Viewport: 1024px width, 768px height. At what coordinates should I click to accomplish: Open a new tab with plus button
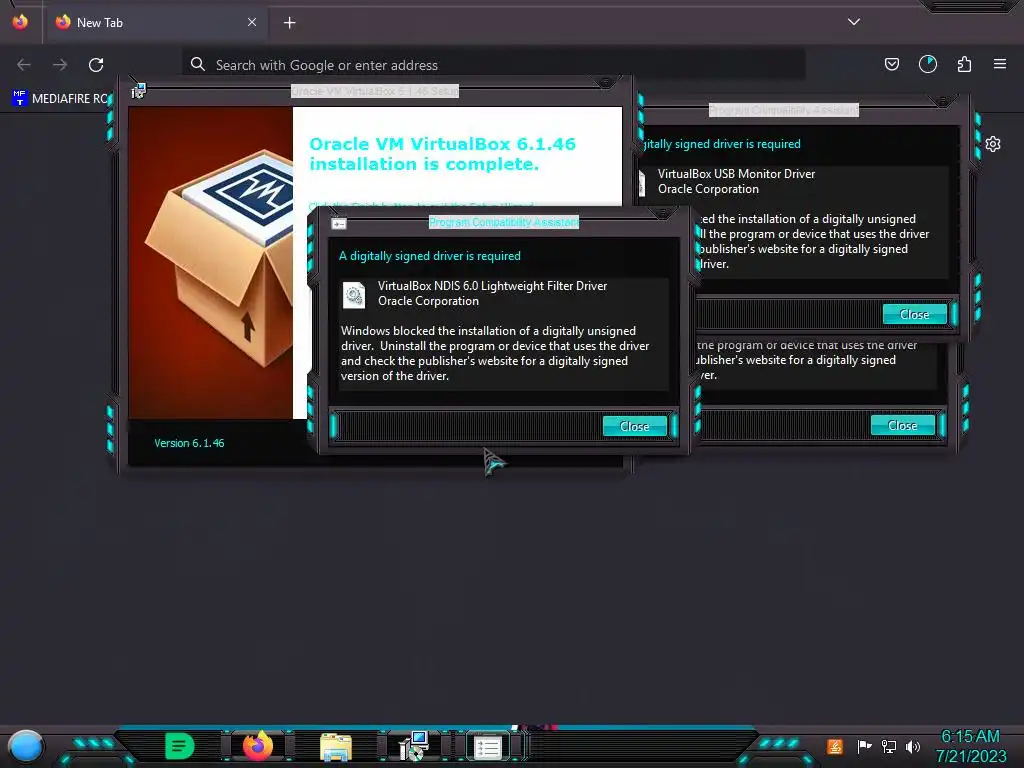289,23
